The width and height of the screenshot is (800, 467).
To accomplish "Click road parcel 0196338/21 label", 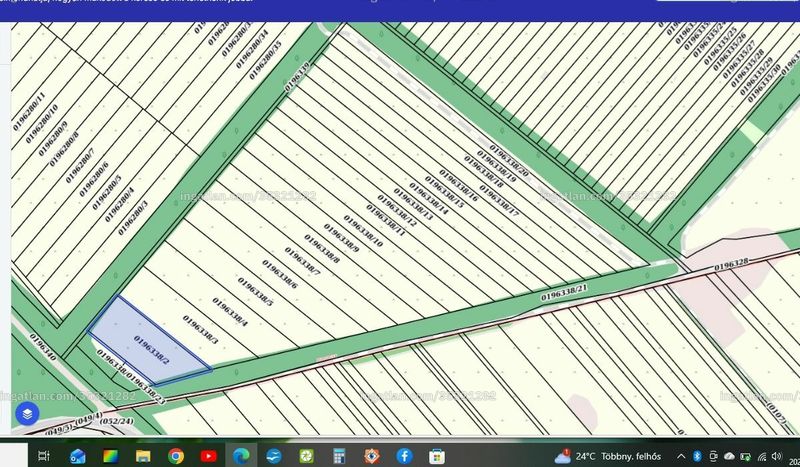I will [564, 292].
